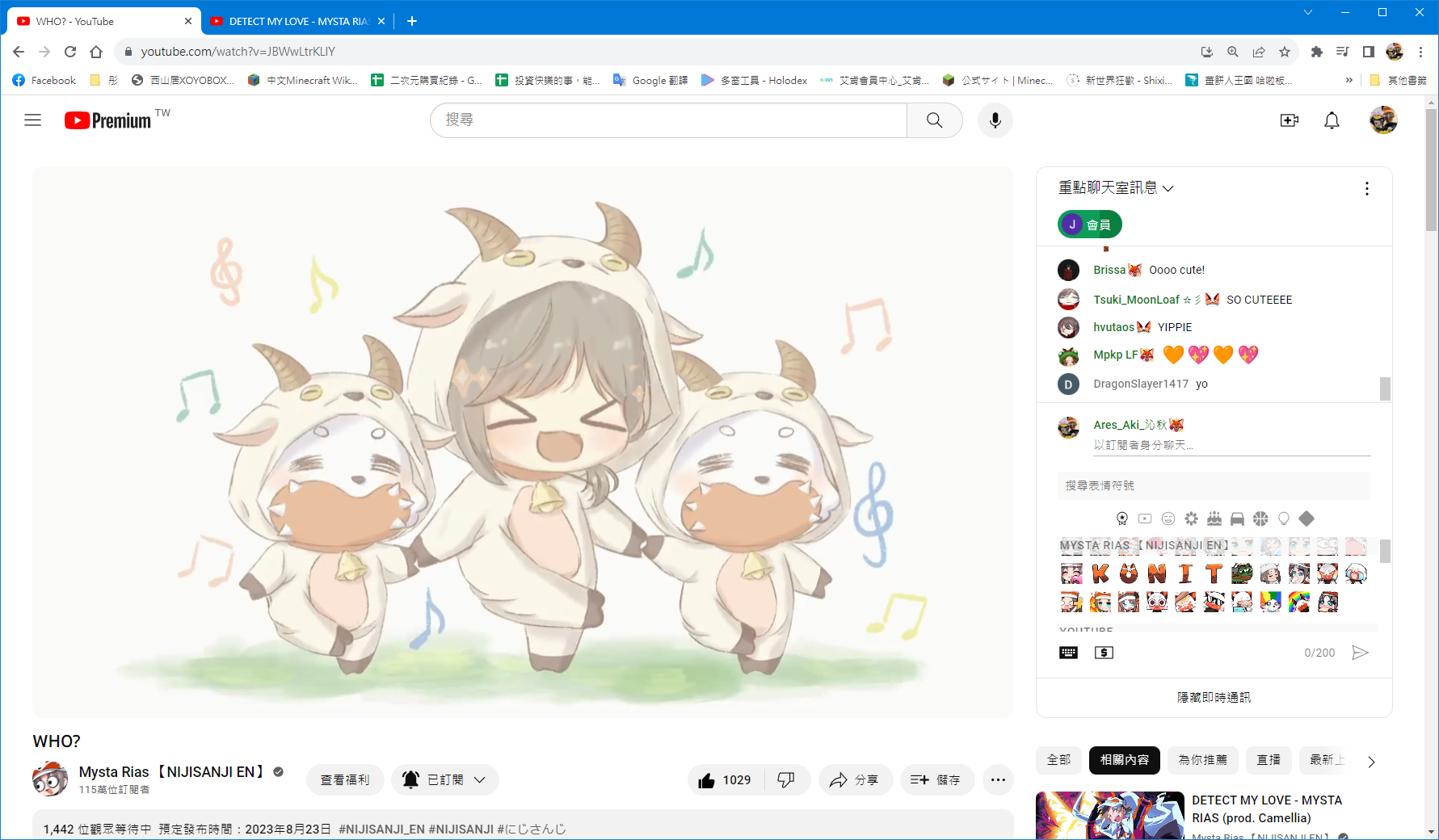Switch to WHO? - YouTube browser tab

(103, 21)
